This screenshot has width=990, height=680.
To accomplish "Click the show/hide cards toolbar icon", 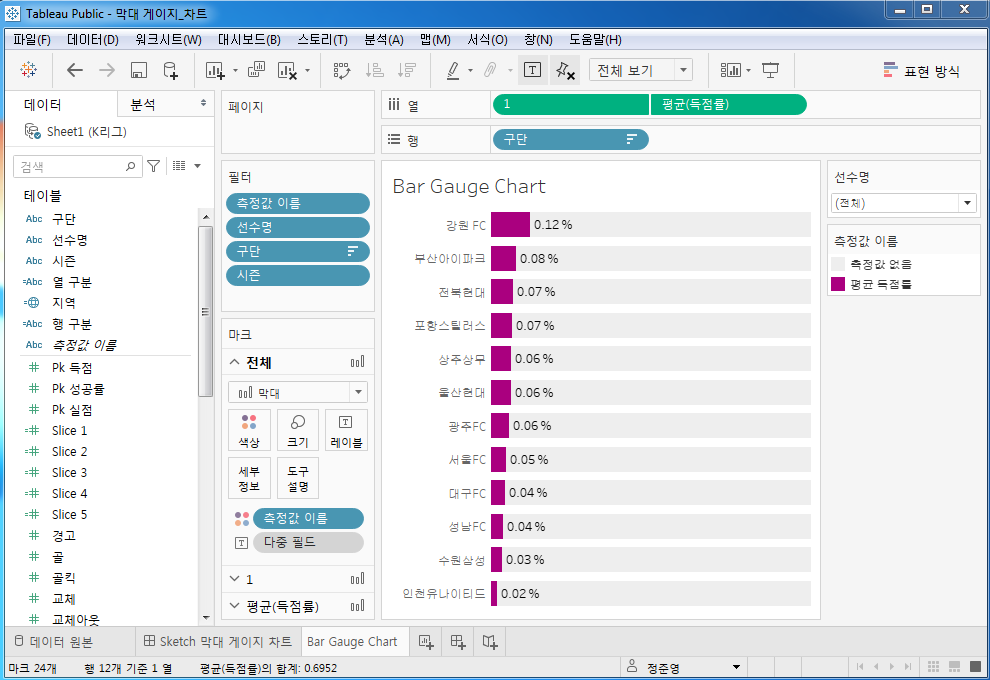I will click(731, 70).
